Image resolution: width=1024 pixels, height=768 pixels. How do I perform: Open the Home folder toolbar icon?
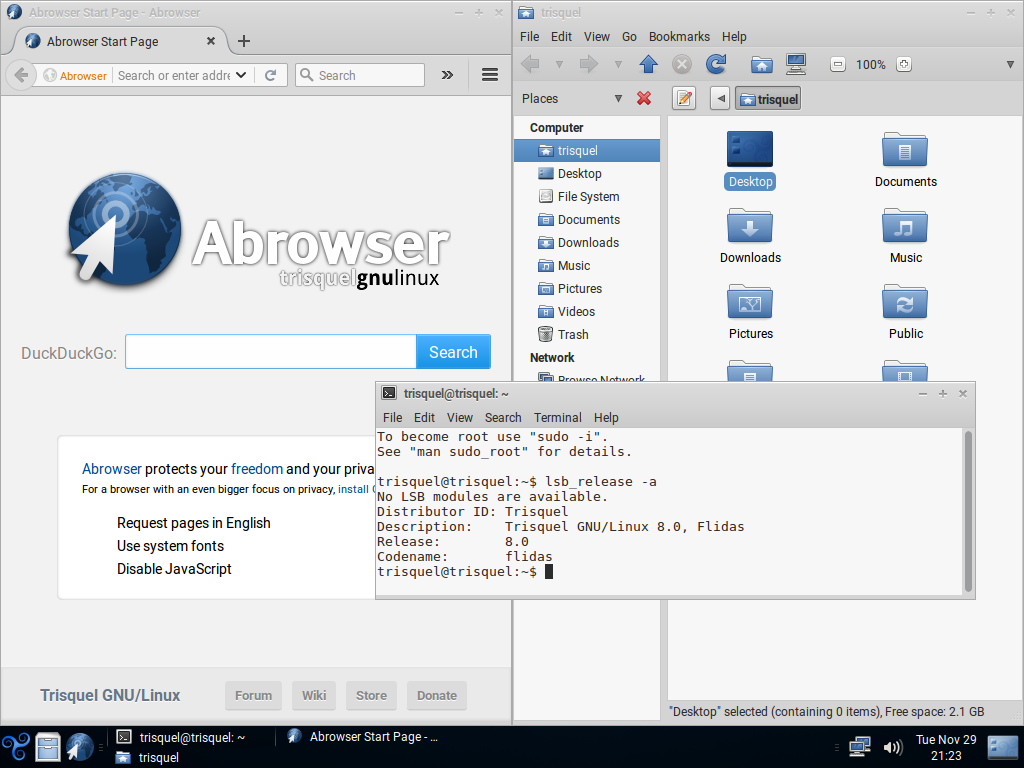click(x=762, y=64)
